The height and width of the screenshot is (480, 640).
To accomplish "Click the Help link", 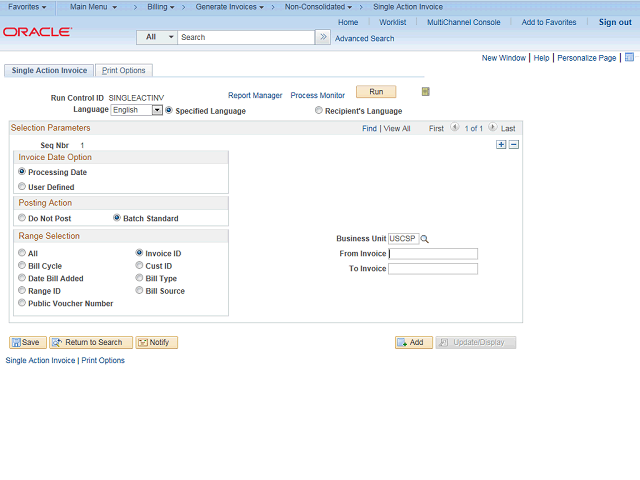I will [x=541, y=58].
